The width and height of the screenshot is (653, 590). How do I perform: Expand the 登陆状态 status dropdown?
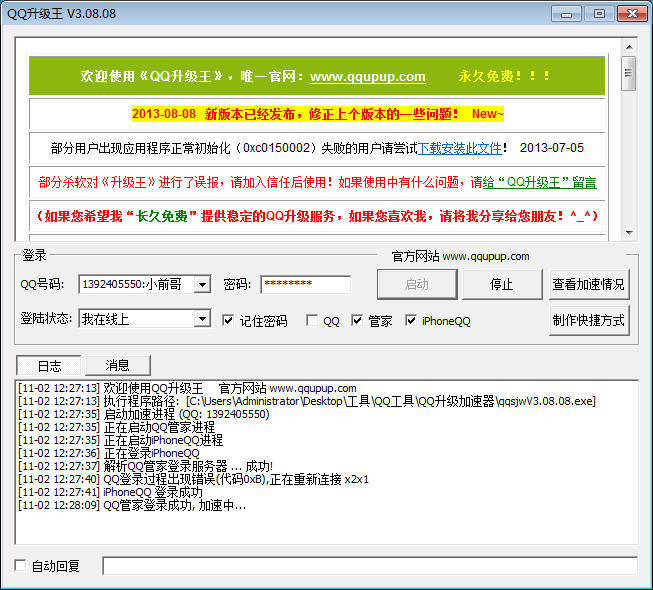click(x=202, y=319)
